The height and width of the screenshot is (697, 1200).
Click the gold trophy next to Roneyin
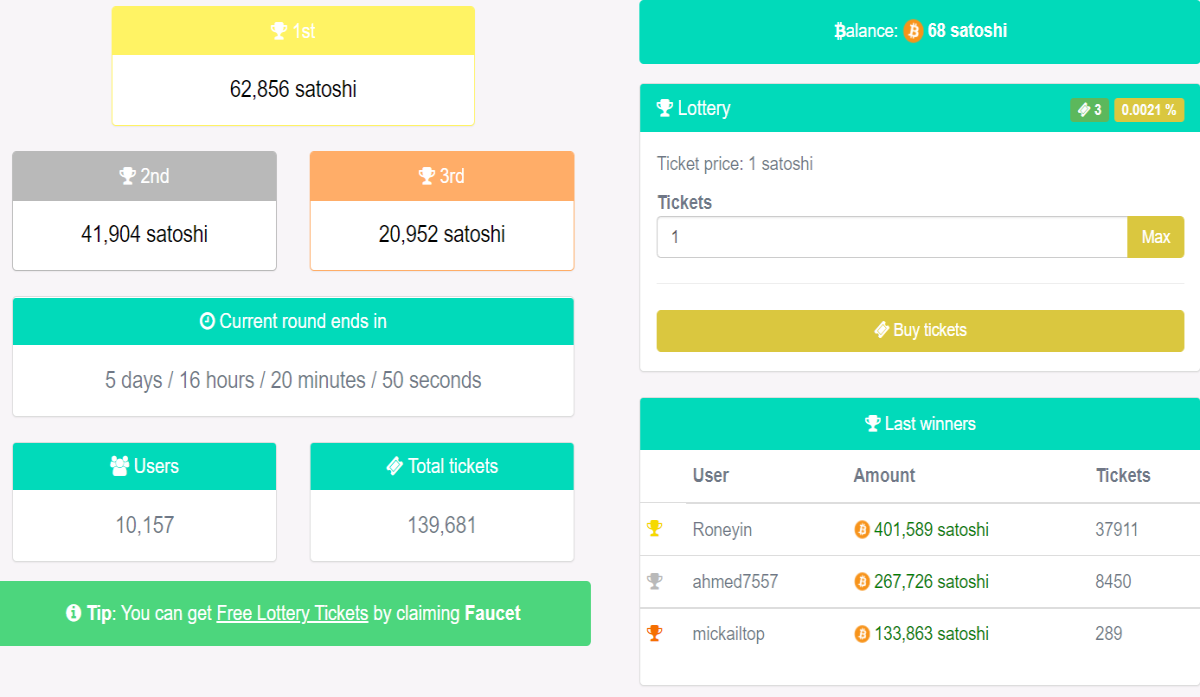(654, 528)
